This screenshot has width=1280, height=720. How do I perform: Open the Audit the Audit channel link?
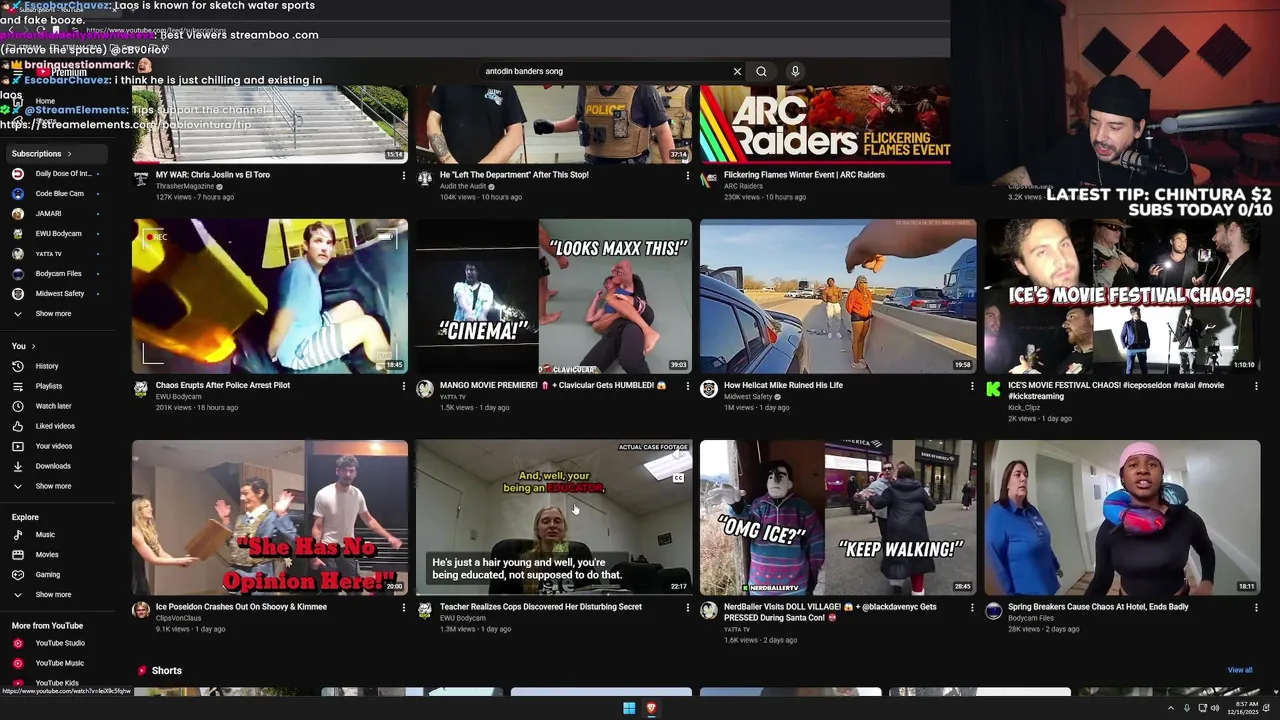coord(463,186)
